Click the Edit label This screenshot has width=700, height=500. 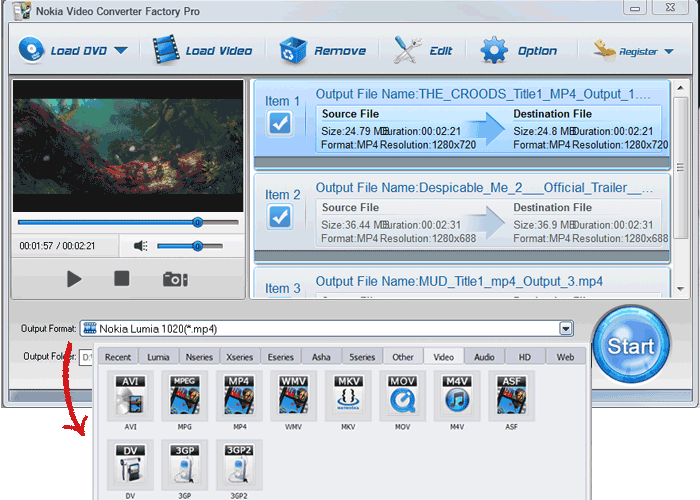[441, 51]
